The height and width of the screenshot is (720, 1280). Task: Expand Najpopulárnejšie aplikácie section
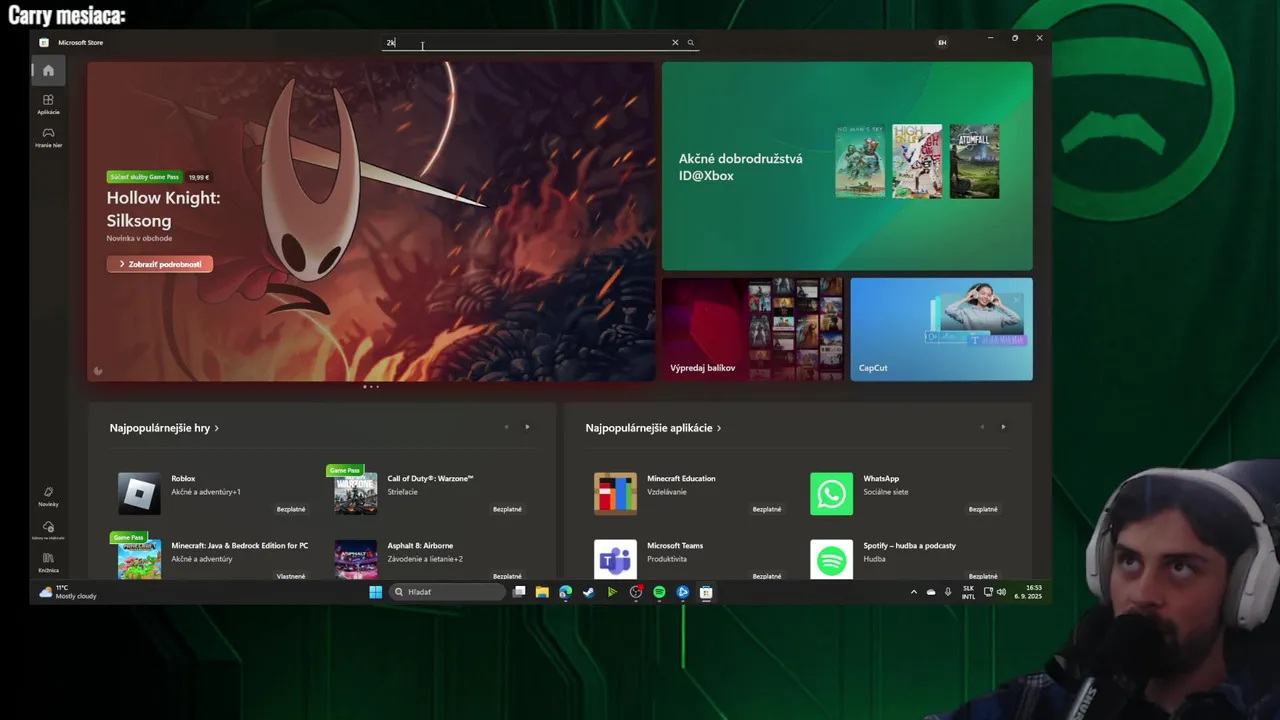pos(653,428)
